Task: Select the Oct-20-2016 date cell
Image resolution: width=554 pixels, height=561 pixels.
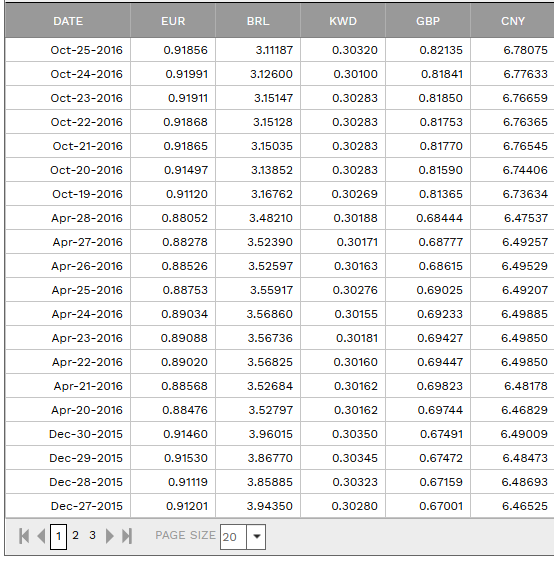Action: (68, 170)
